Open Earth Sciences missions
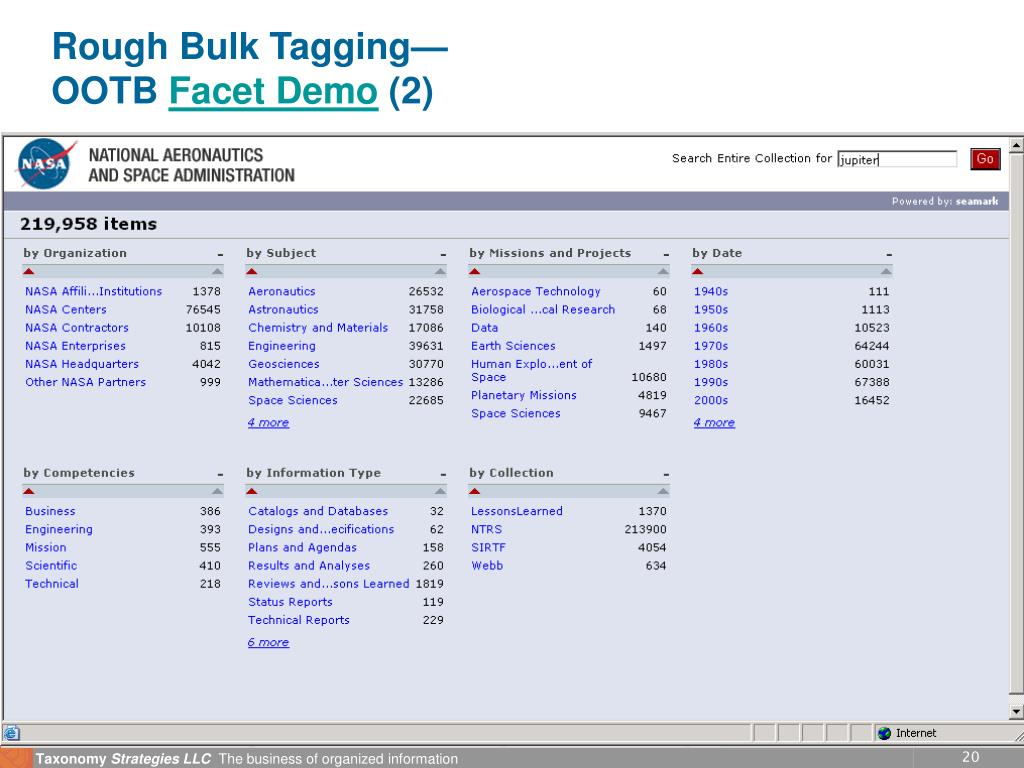This screenshot has width=1024, height=768. (513, 346)
